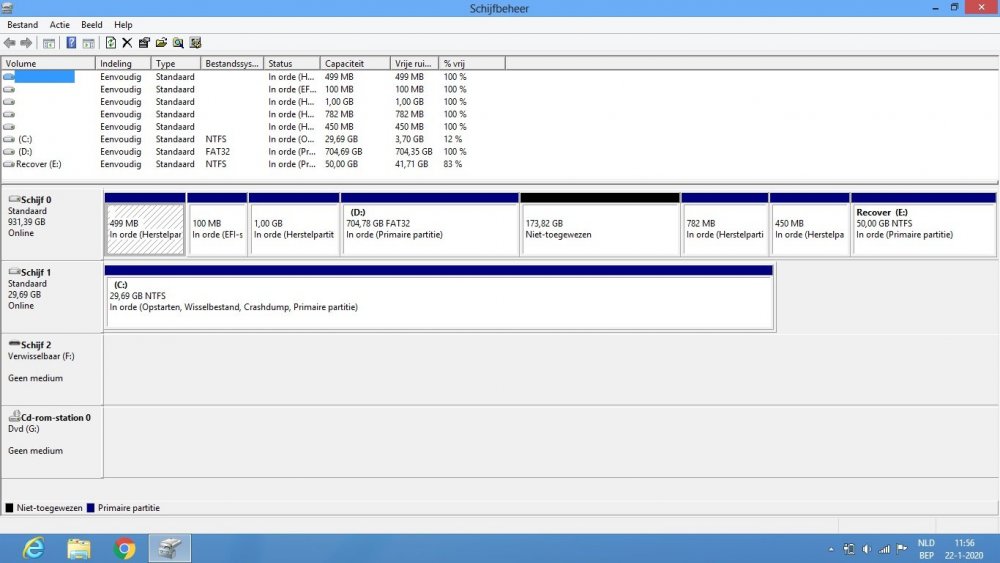Open the Bestand menu
1000x563 pixels.
pos(22,25)
